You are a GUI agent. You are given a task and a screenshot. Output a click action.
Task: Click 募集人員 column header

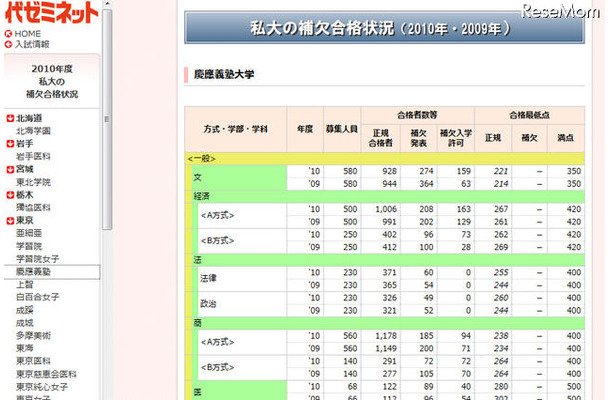tap(342, 129)
